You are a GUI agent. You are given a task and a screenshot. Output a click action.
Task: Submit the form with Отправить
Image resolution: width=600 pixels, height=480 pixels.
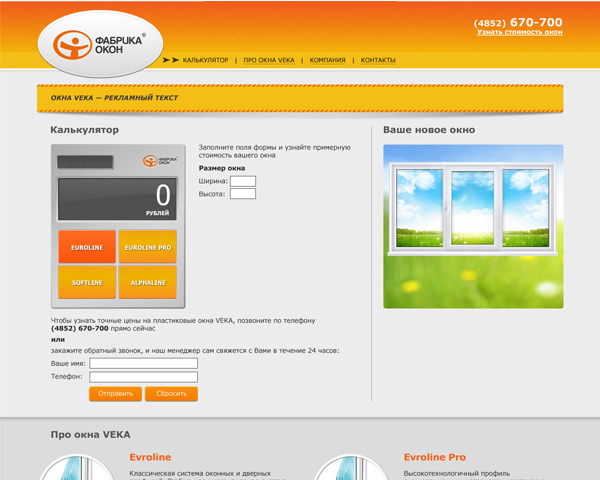115,394
